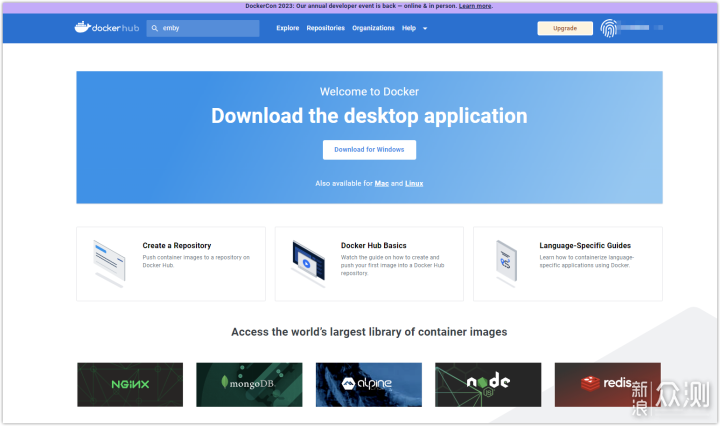
Task: Open the fingerprint user avatar
Action: pyautogui.click(x=609, y=28)
